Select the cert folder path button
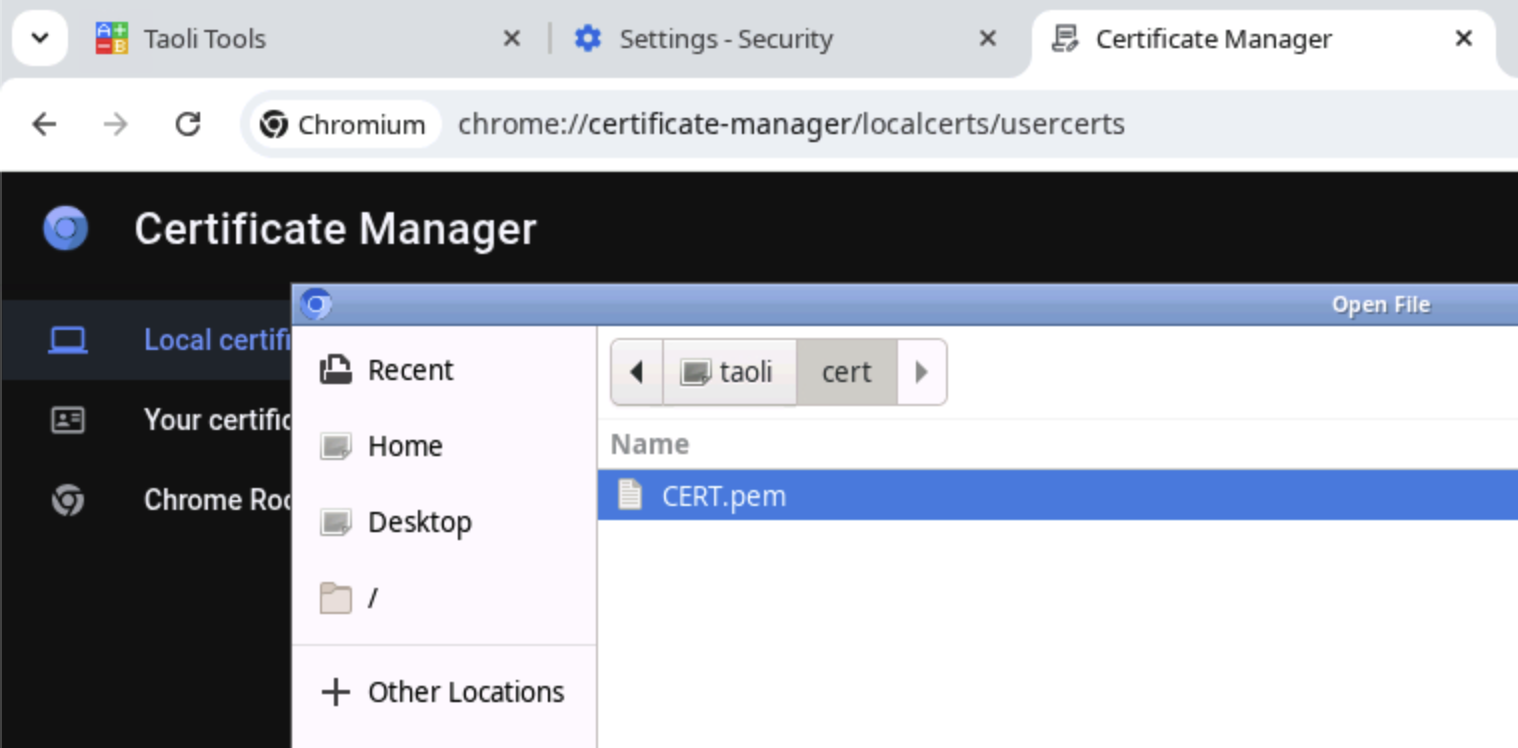The height and width of the screenshot is (748, 1518). pyautogui.click(x=846, y=372)
